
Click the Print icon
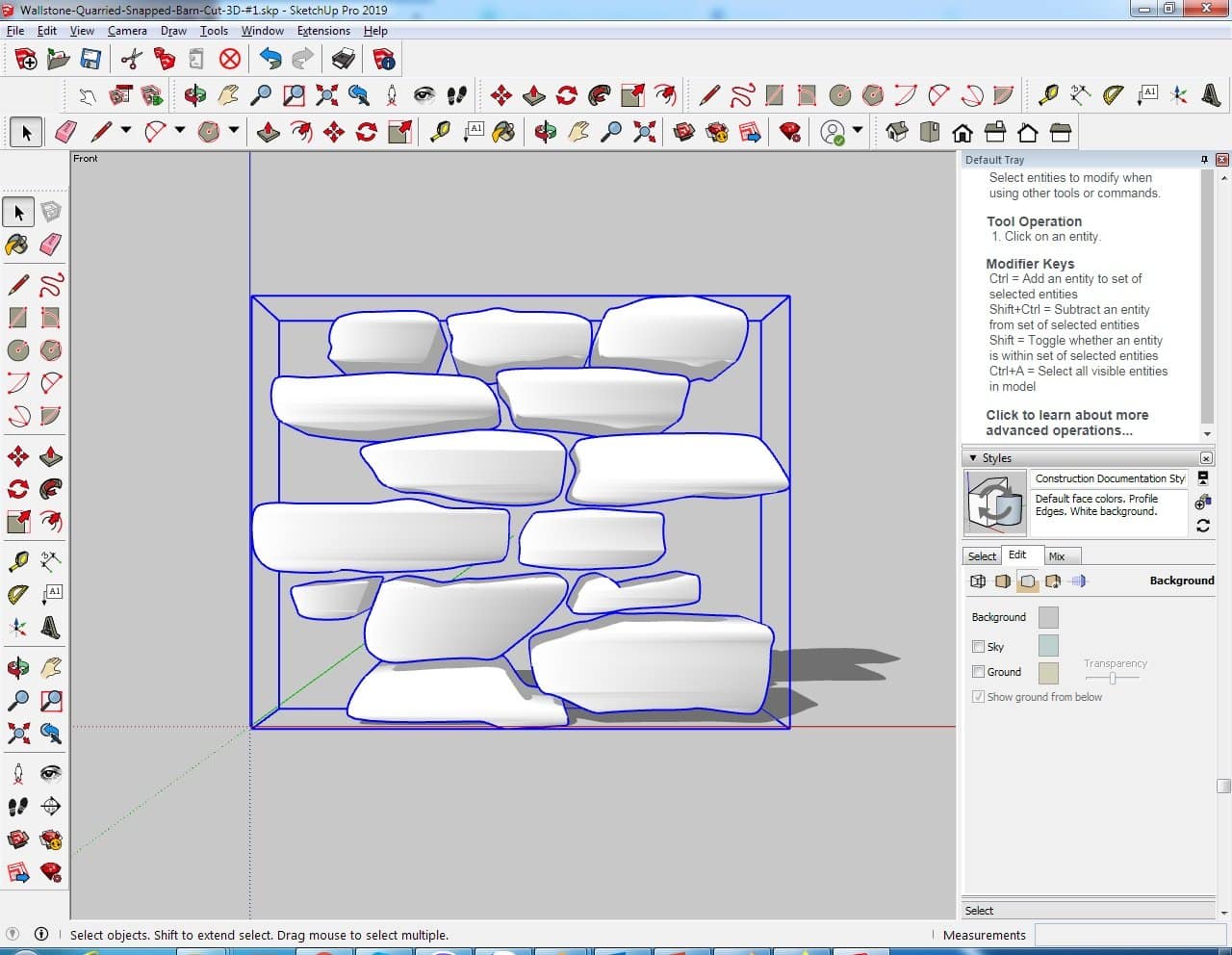(x=344, y=60)
